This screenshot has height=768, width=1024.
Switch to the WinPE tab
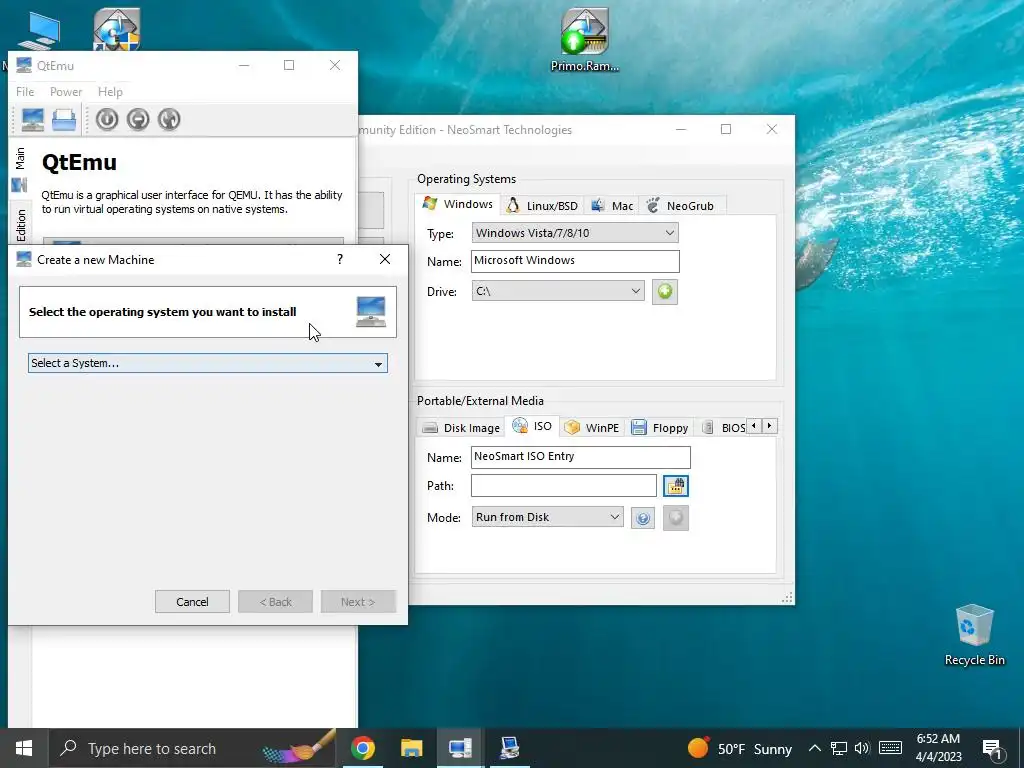click(x=592, y=428)
